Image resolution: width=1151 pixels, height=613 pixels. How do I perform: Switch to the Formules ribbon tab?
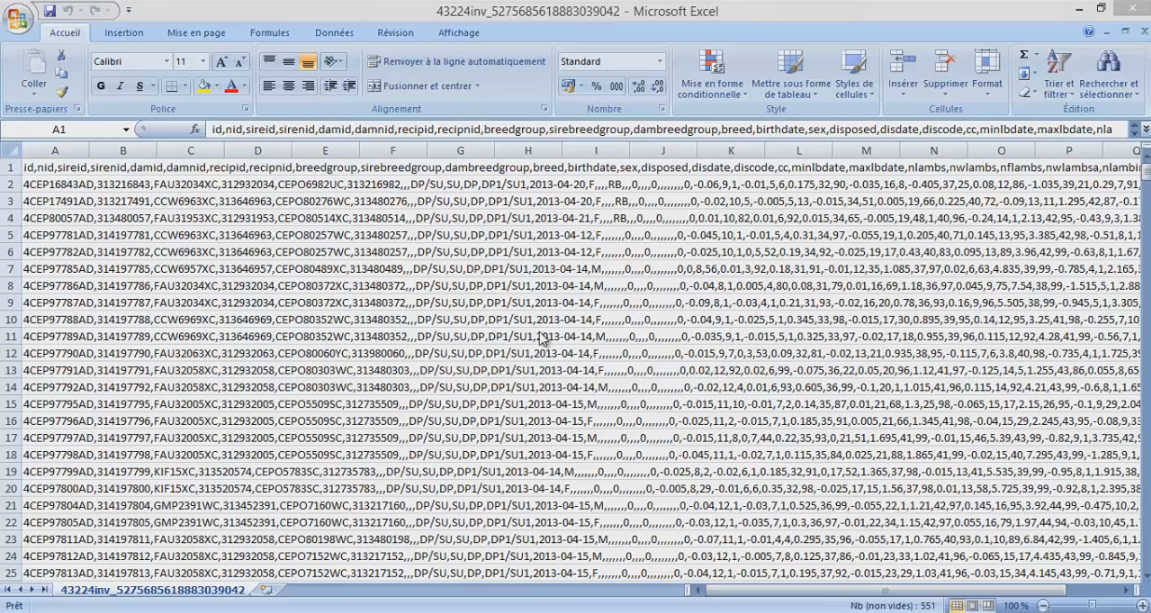tap(269, 33)
